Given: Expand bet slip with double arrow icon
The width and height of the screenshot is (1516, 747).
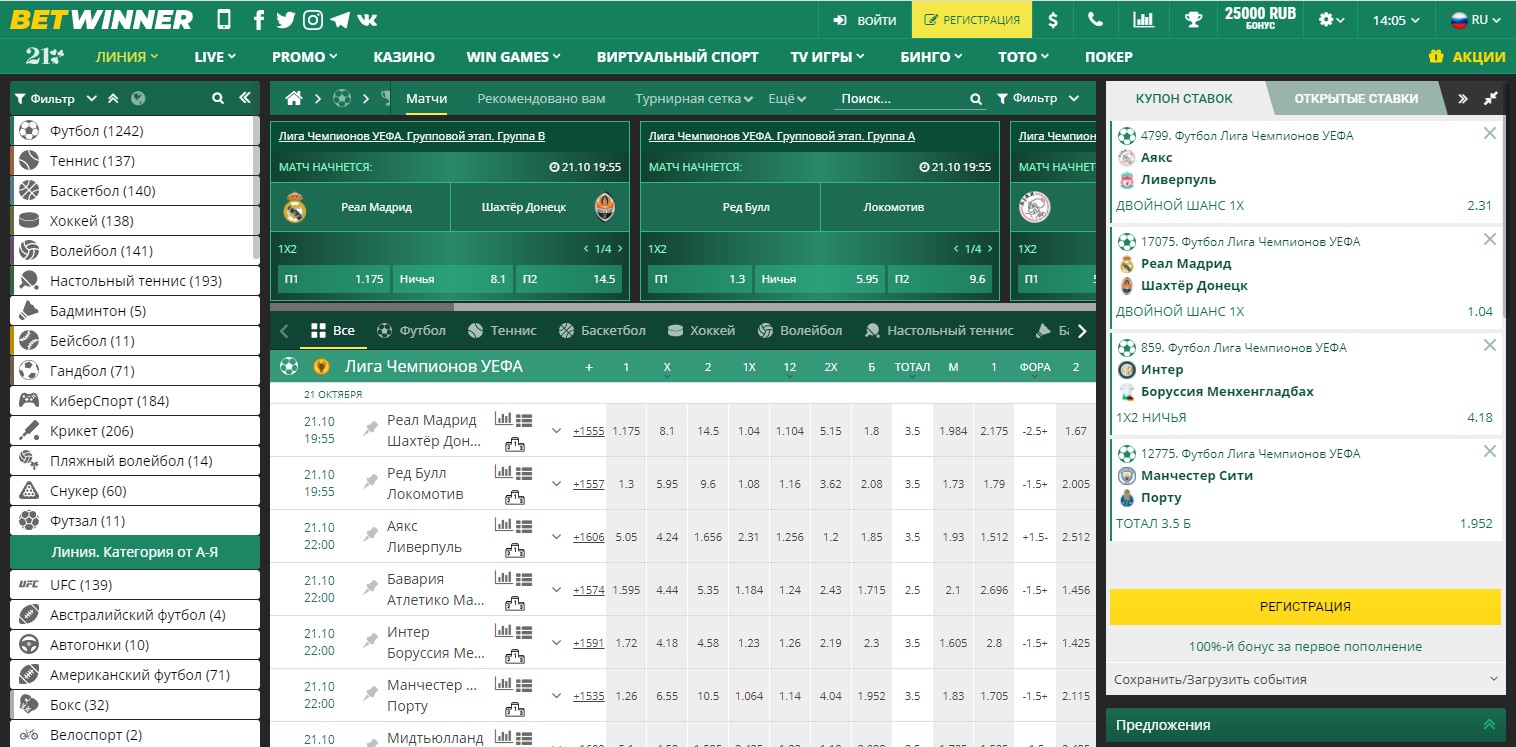Looking at the screenshot, I should 1463,98.
